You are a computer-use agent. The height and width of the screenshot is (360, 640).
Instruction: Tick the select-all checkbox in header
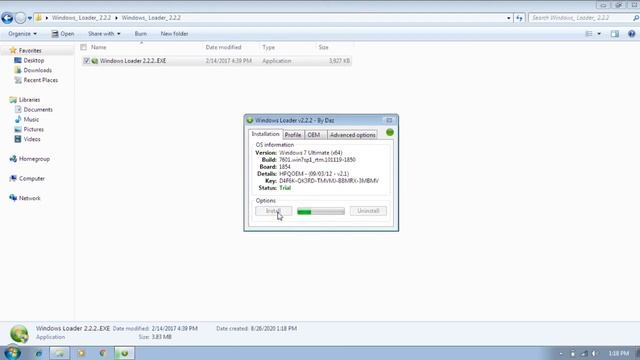tap(84, 47)
